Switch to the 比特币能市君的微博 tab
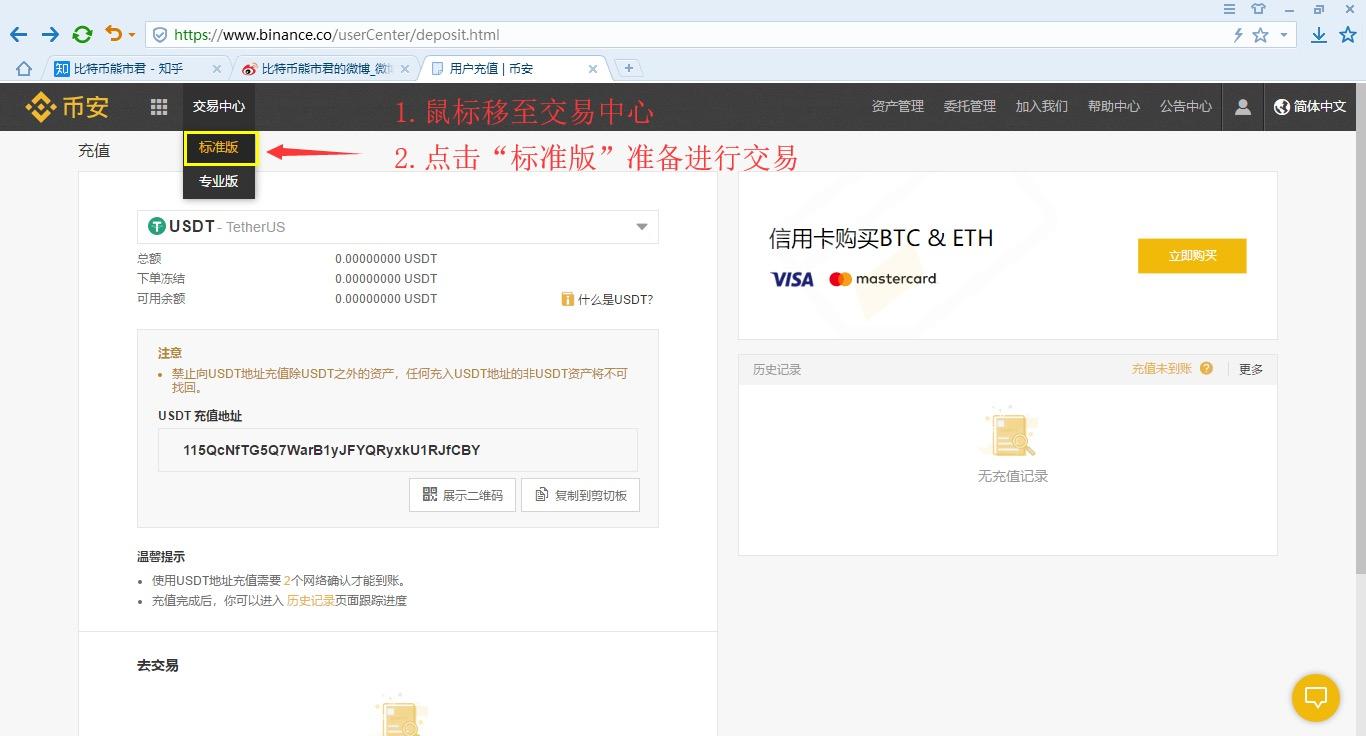This screenshot has width=1366, height=736. [326, 68]
